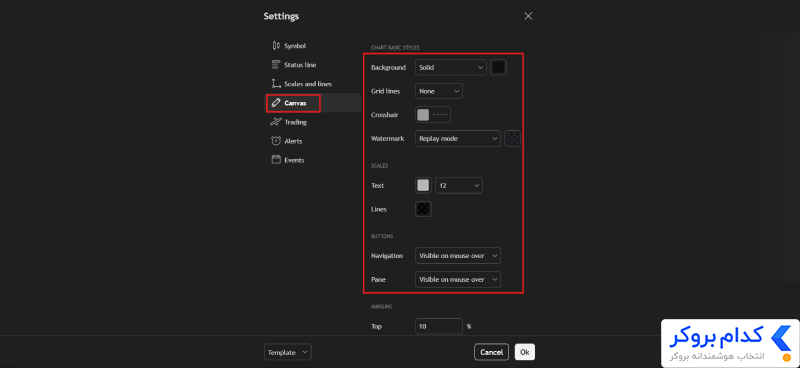800x368 pixels.
Task: Open the Watermark dropdown showing Replay mode
Action: point(458,138)
